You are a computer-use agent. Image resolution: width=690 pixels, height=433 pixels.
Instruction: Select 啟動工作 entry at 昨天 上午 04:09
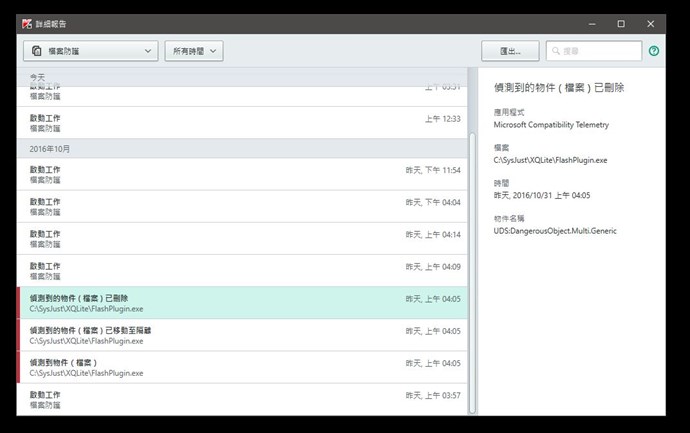click(240, 271)
